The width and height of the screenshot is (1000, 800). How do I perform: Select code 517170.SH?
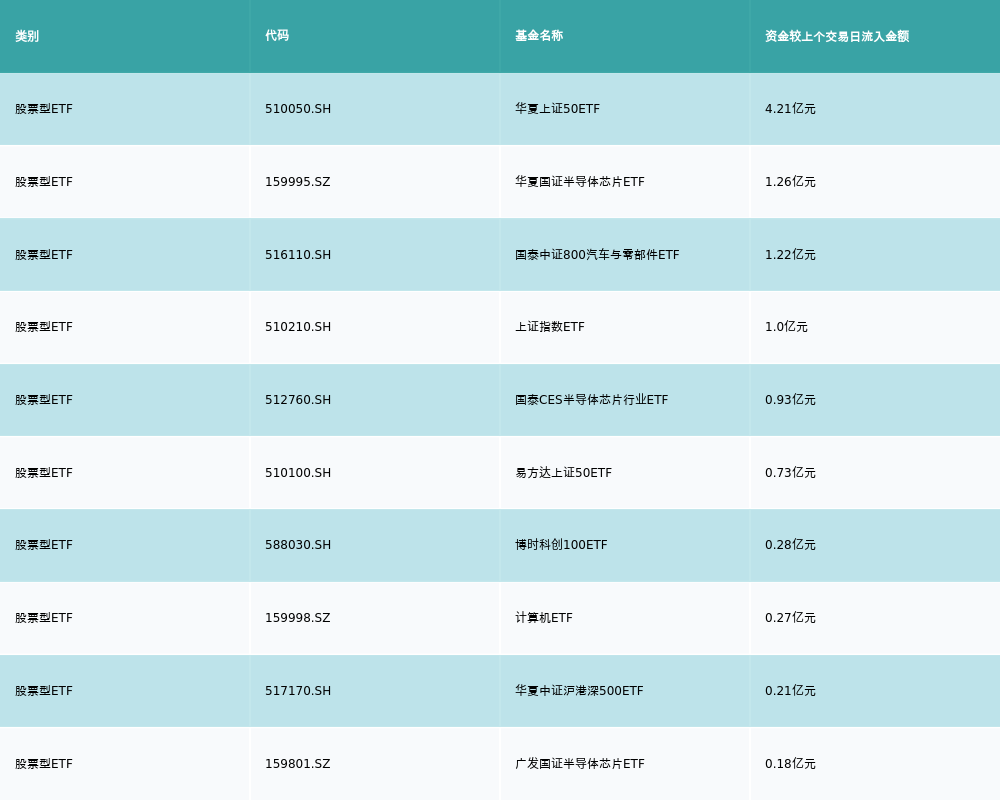298,691
